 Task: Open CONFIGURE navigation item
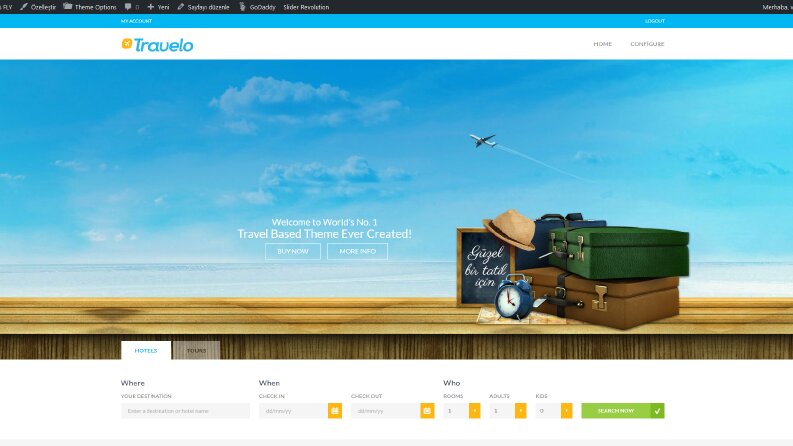coord(647,44)
